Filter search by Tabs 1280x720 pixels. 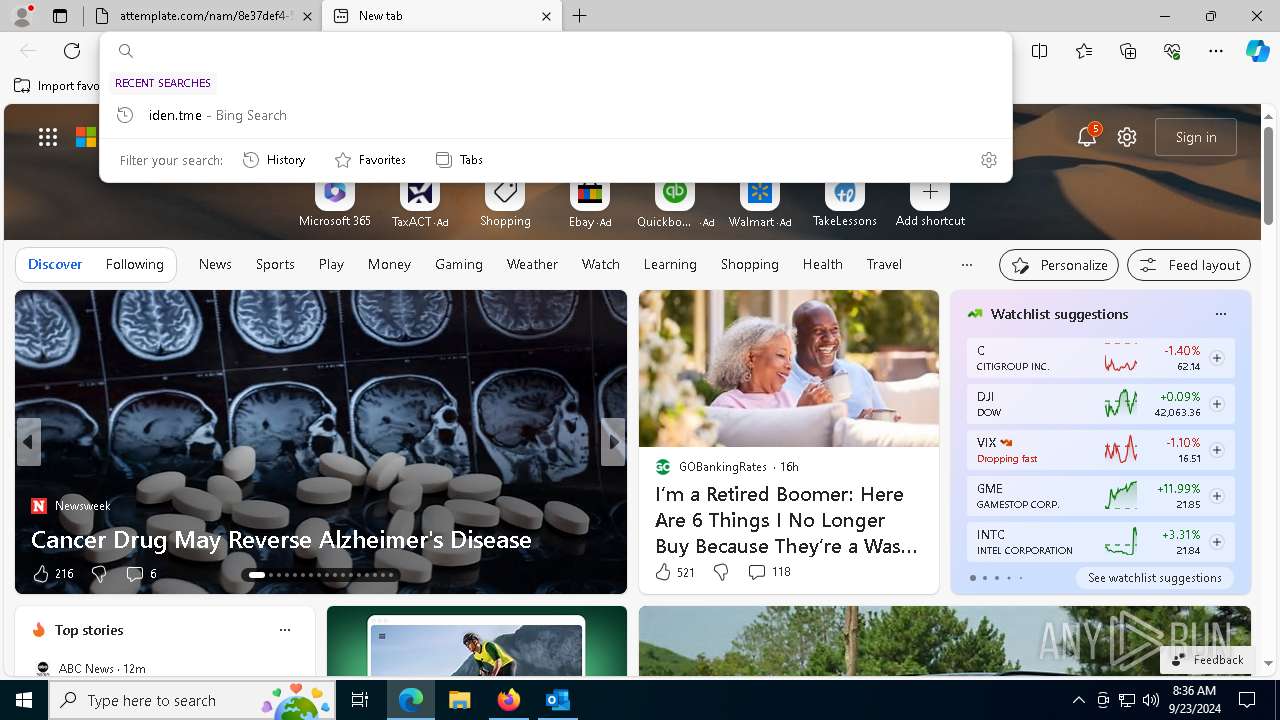point(459,160)
